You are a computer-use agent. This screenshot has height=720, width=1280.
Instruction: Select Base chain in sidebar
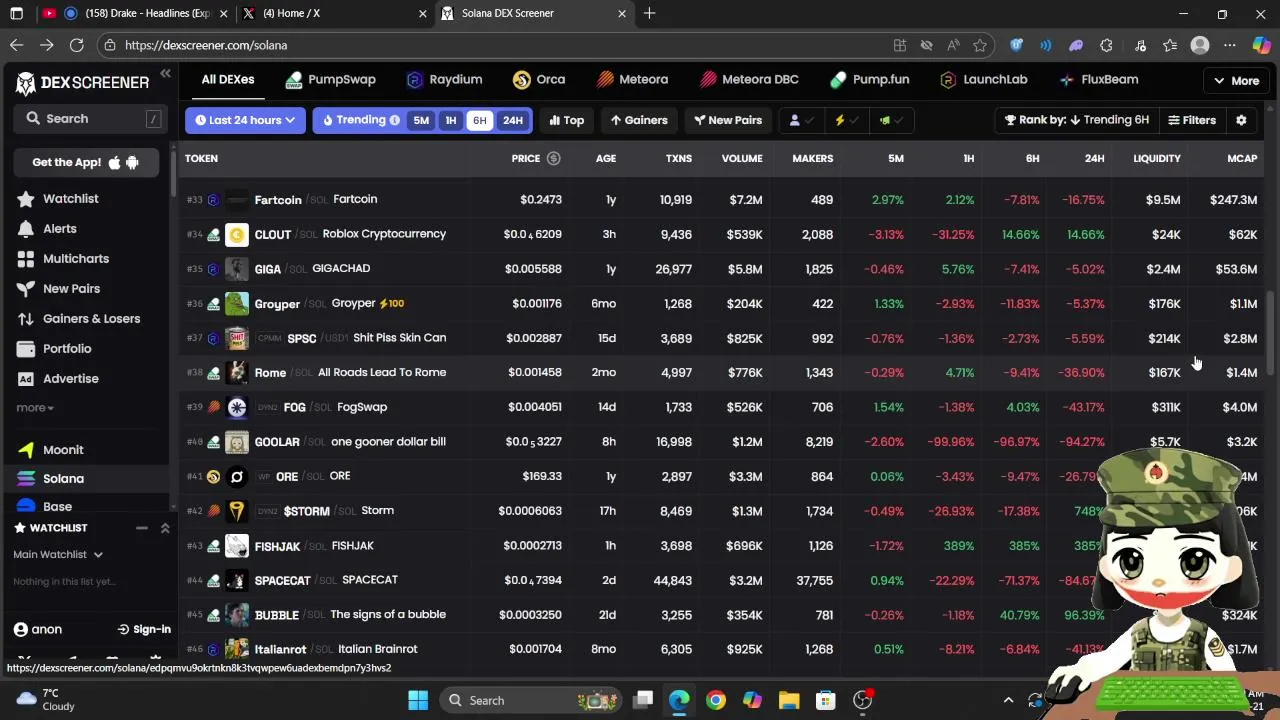(x=57, y=506)
